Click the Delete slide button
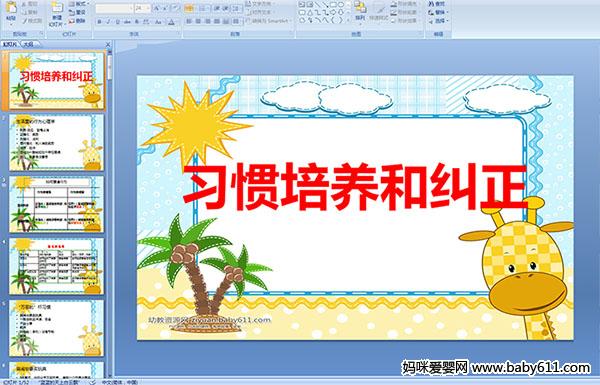This screenshot has width=600, height=385. [78, 21]
